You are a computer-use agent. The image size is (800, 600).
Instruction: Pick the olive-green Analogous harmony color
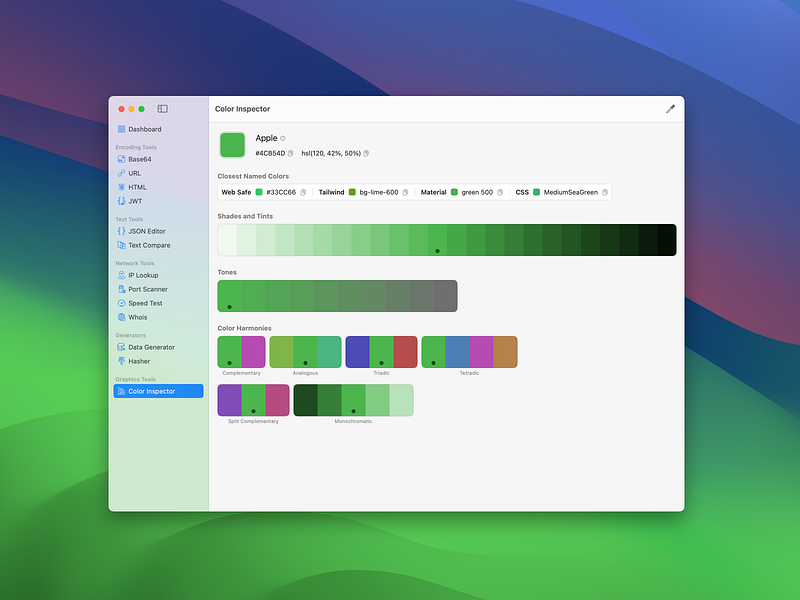(x=282, y=352)
